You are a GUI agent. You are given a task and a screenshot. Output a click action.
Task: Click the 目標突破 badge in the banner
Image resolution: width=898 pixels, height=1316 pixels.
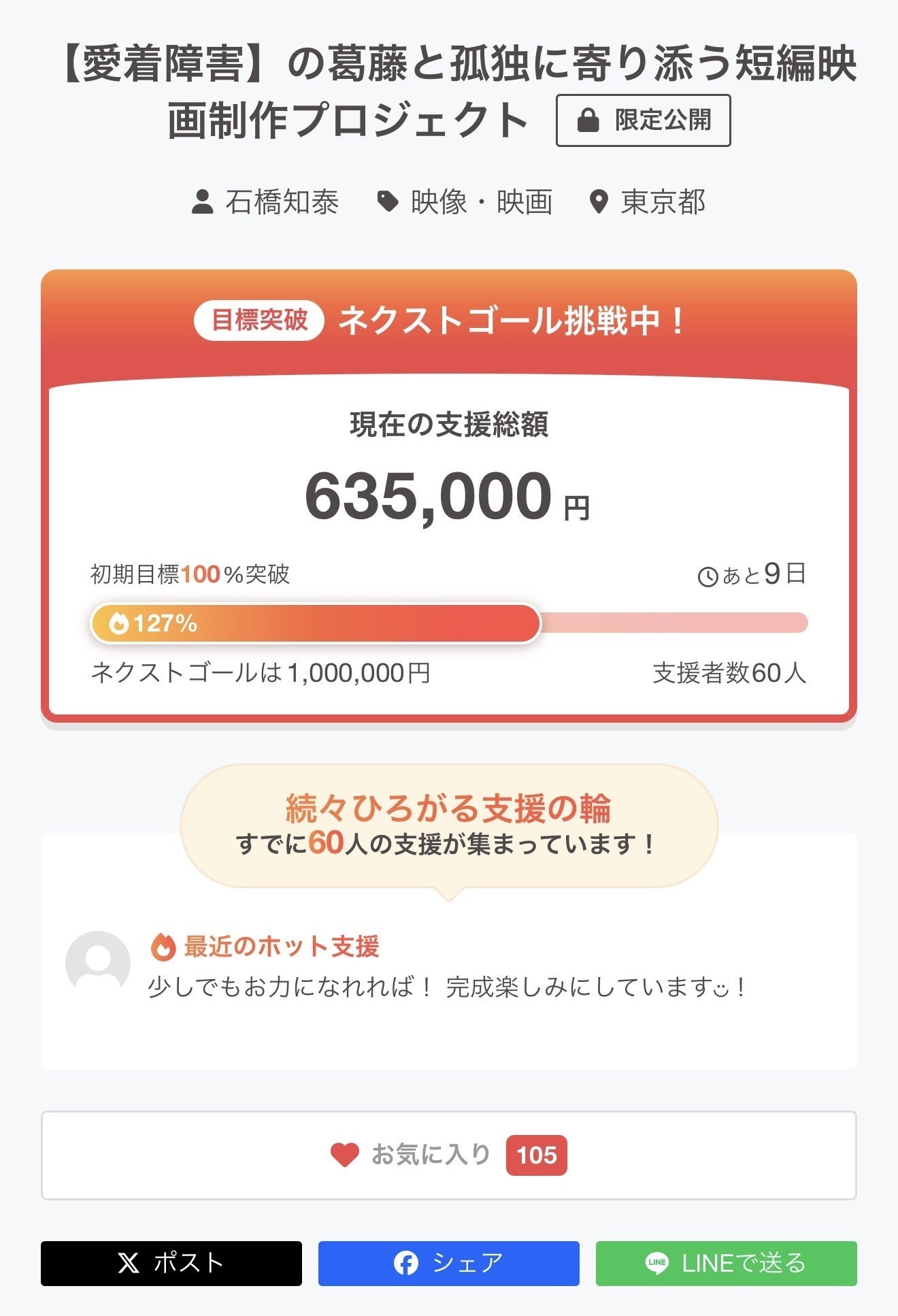[x=259, y=320]
